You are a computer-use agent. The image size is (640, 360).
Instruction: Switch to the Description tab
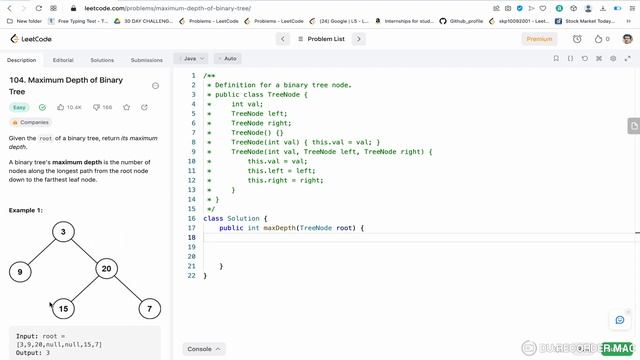coord(22,60)
